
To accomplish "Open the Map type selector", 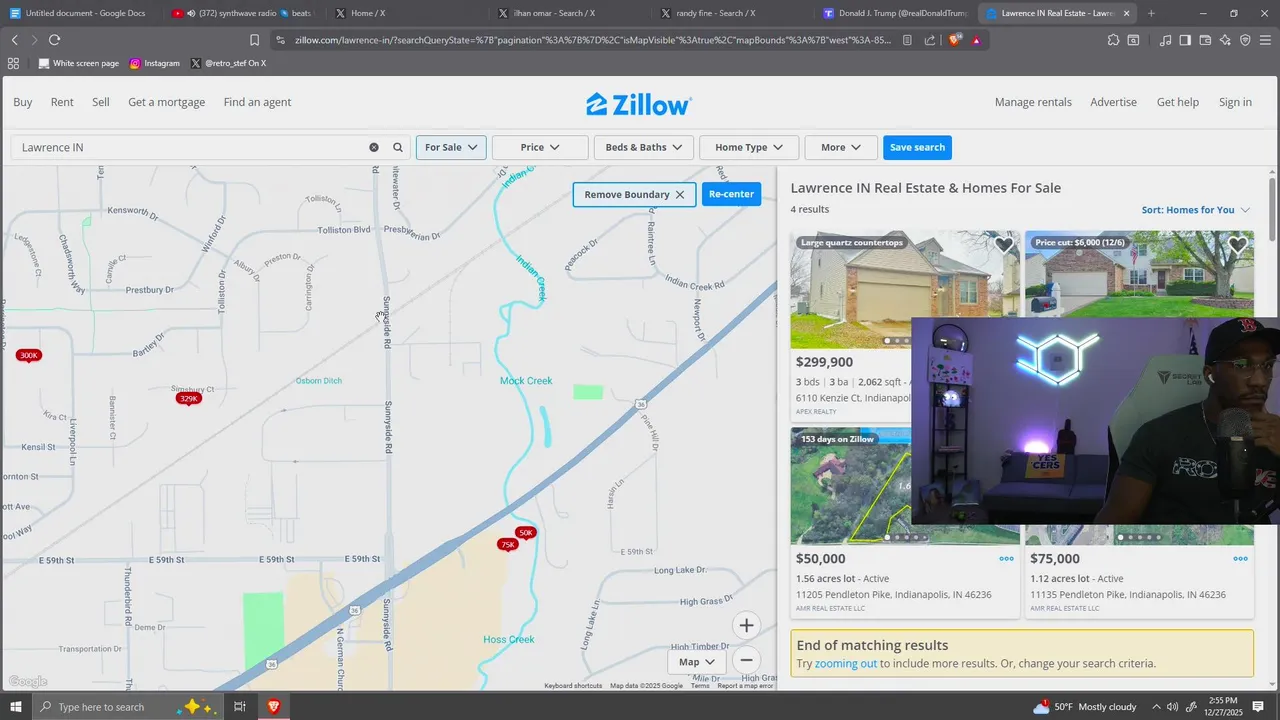I will coord(697,662).
